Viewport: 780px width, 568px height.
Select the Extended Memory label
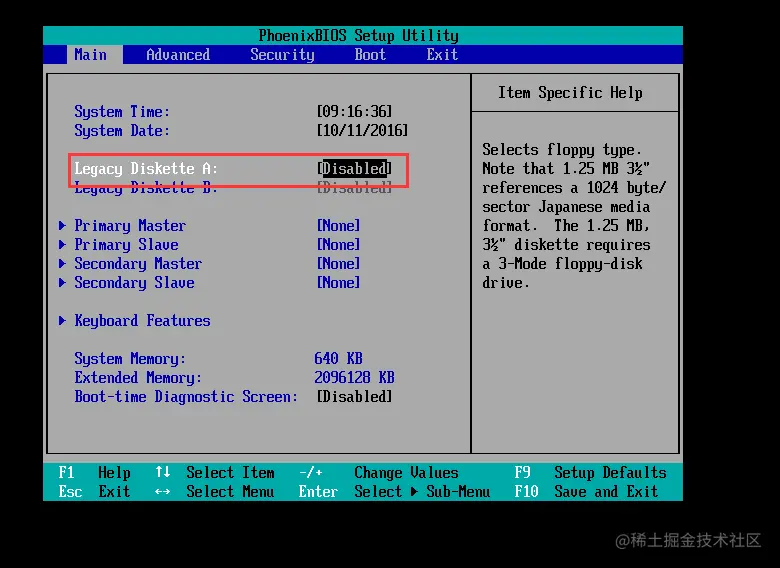(138, 378)
